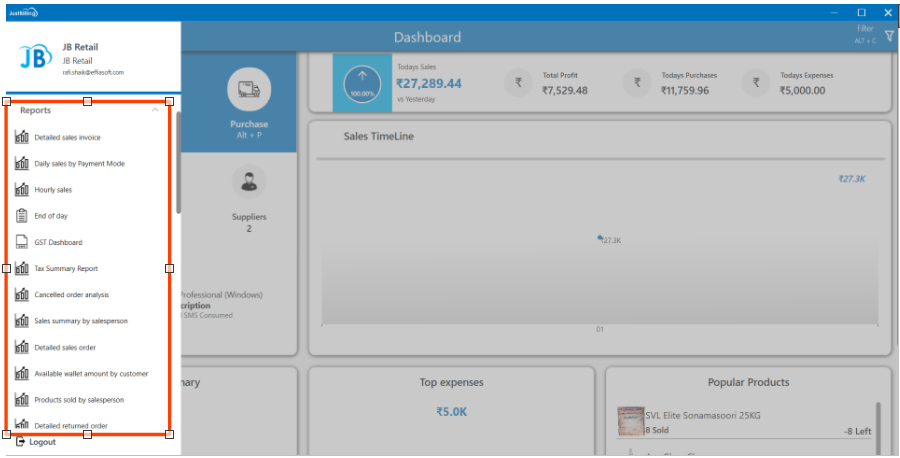The height and width of the screenshot is (458, 900).
Task: Open the End of day report
Action: pos(51,216)
